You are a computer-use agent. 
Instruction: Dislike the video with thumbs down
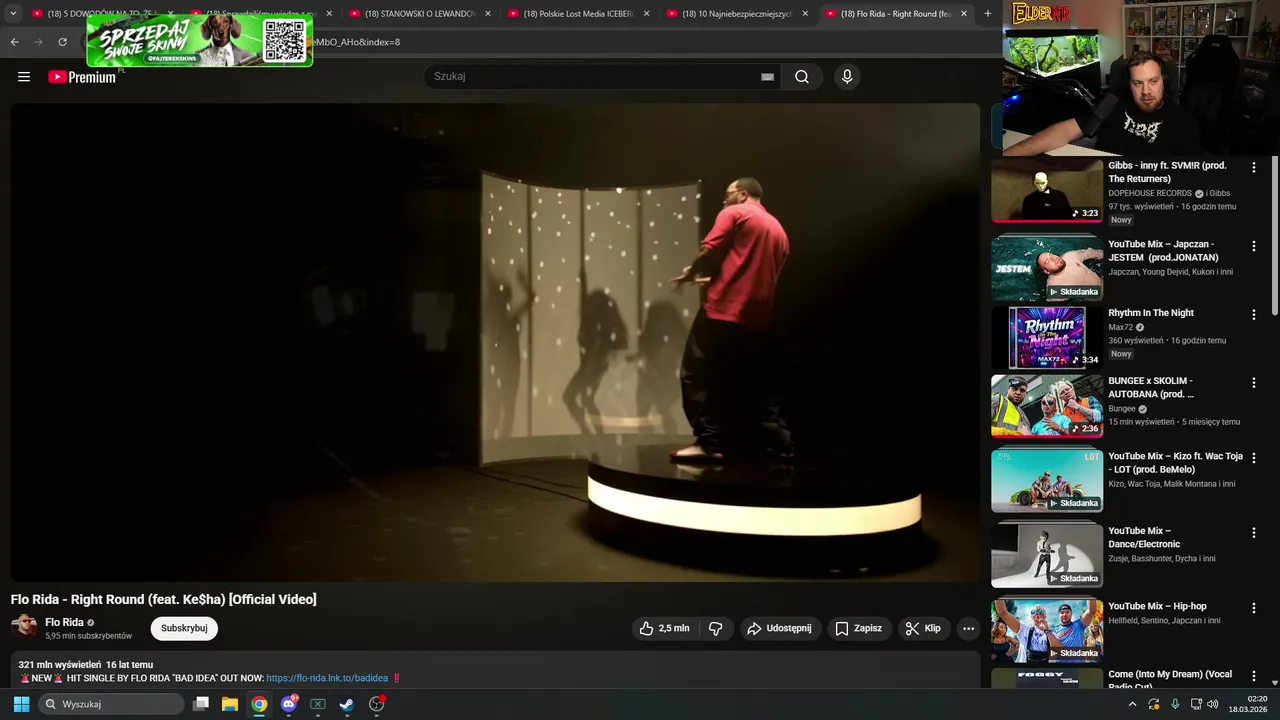click(715, 628)
